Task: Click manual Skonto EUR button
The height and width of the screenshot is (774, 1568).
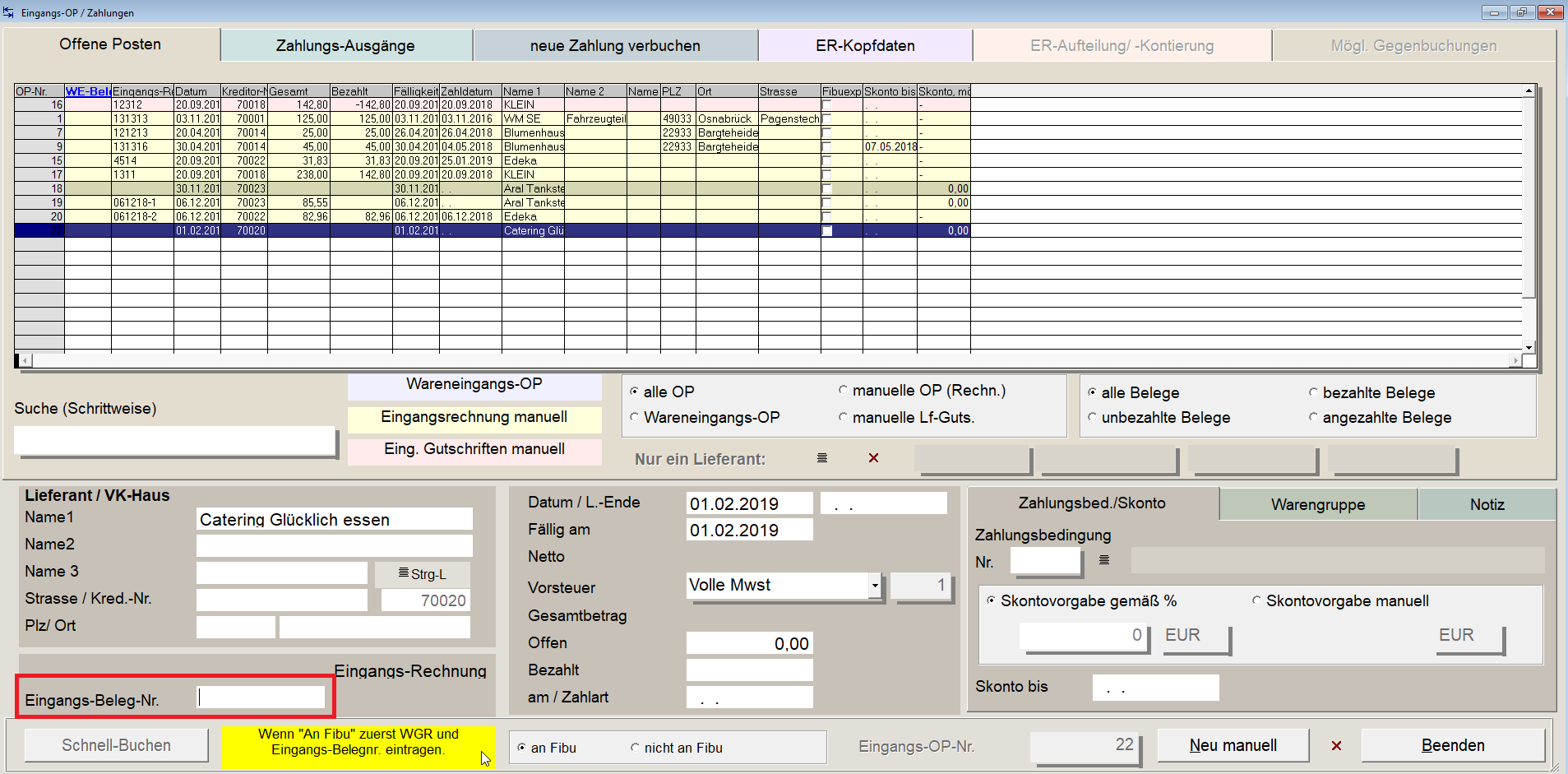Action: (1470, 637)
